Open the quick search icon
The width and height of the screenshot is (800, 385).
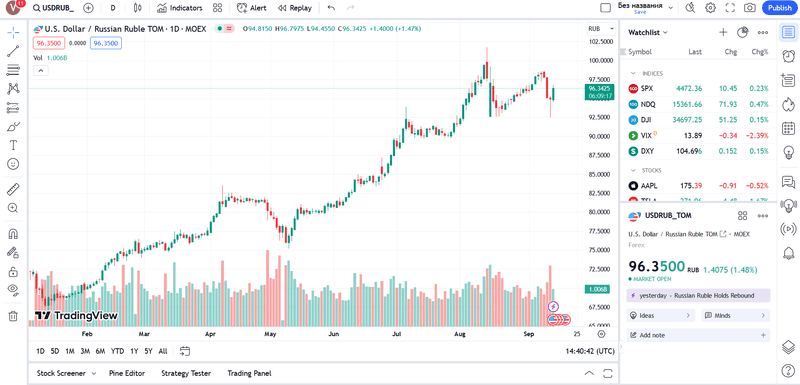pos(690,8)
